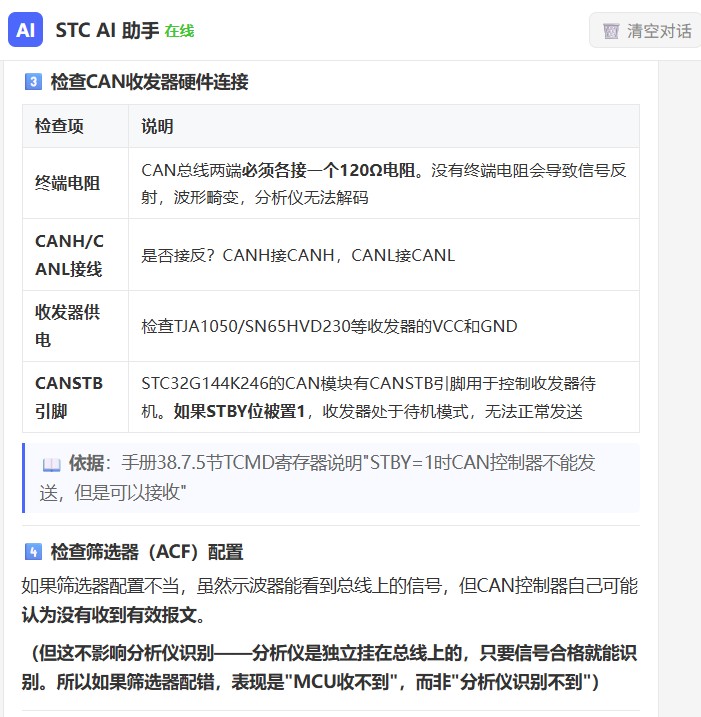
Task: Click the blue AI assistant logo
Action: (26, 30)
